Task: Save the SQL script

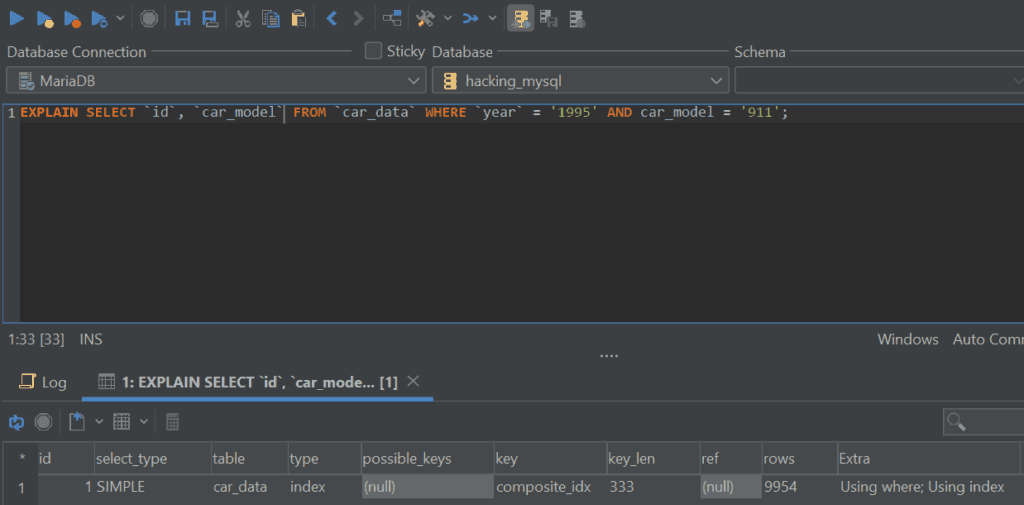Action: (183, 18)
